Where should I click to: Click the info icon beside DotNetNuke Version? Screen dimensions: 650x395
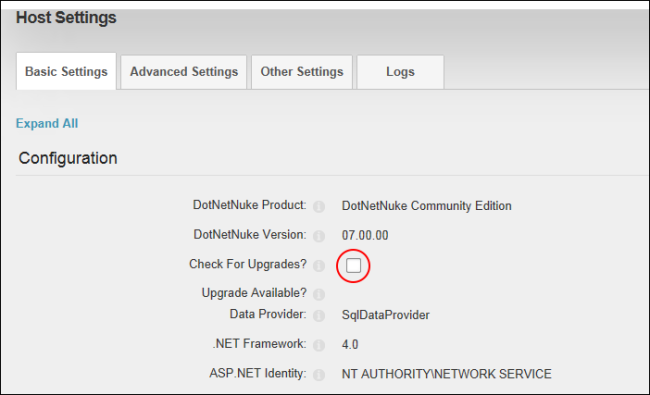319,236
